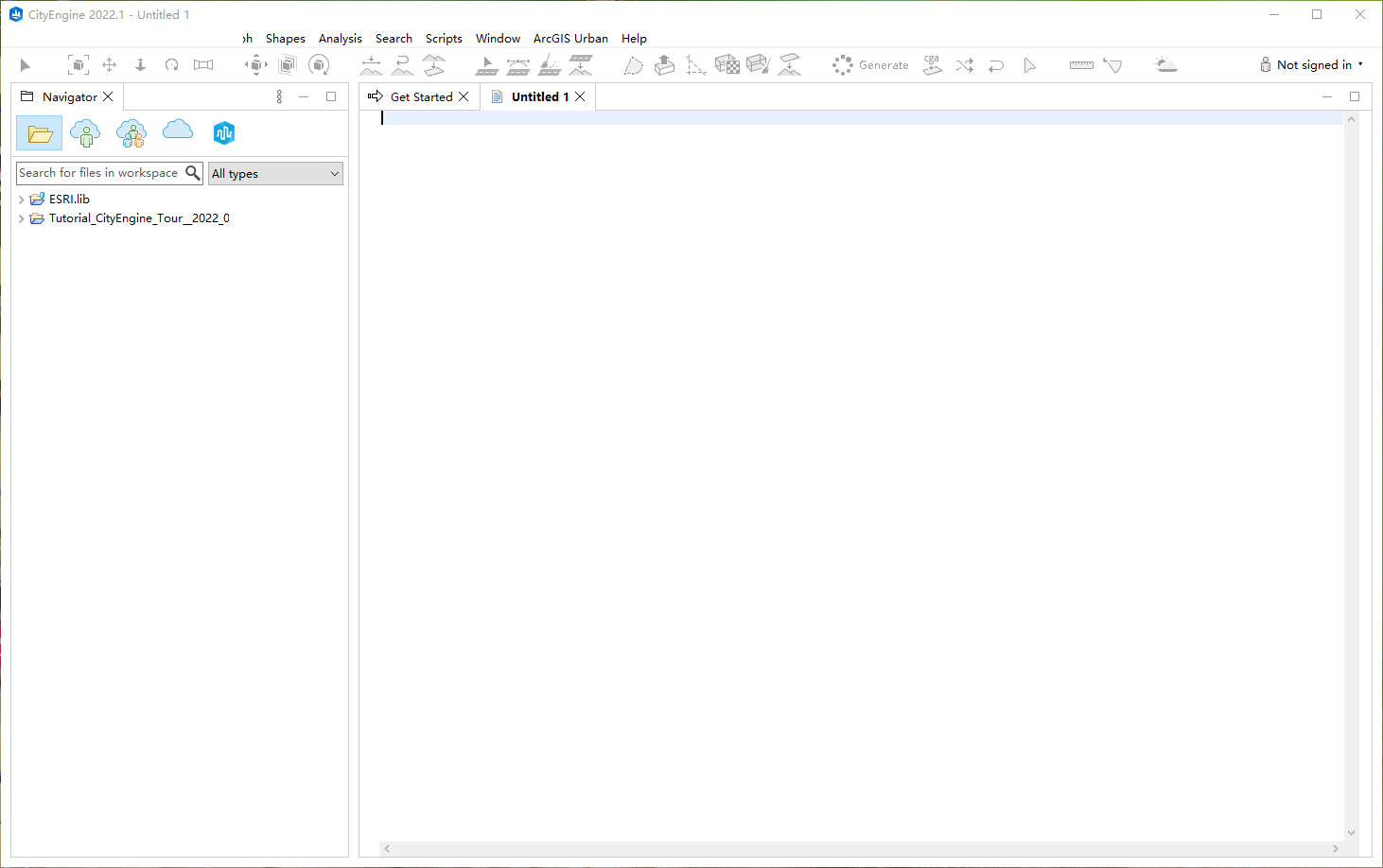Open the group content cloud icon

pos(131,133)
